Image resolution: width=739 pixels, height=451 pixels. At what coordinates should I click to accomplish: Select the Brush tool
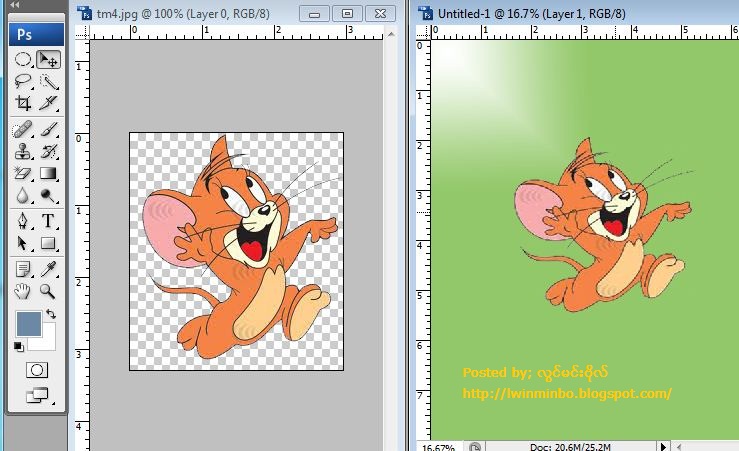[x=48, y=129]
